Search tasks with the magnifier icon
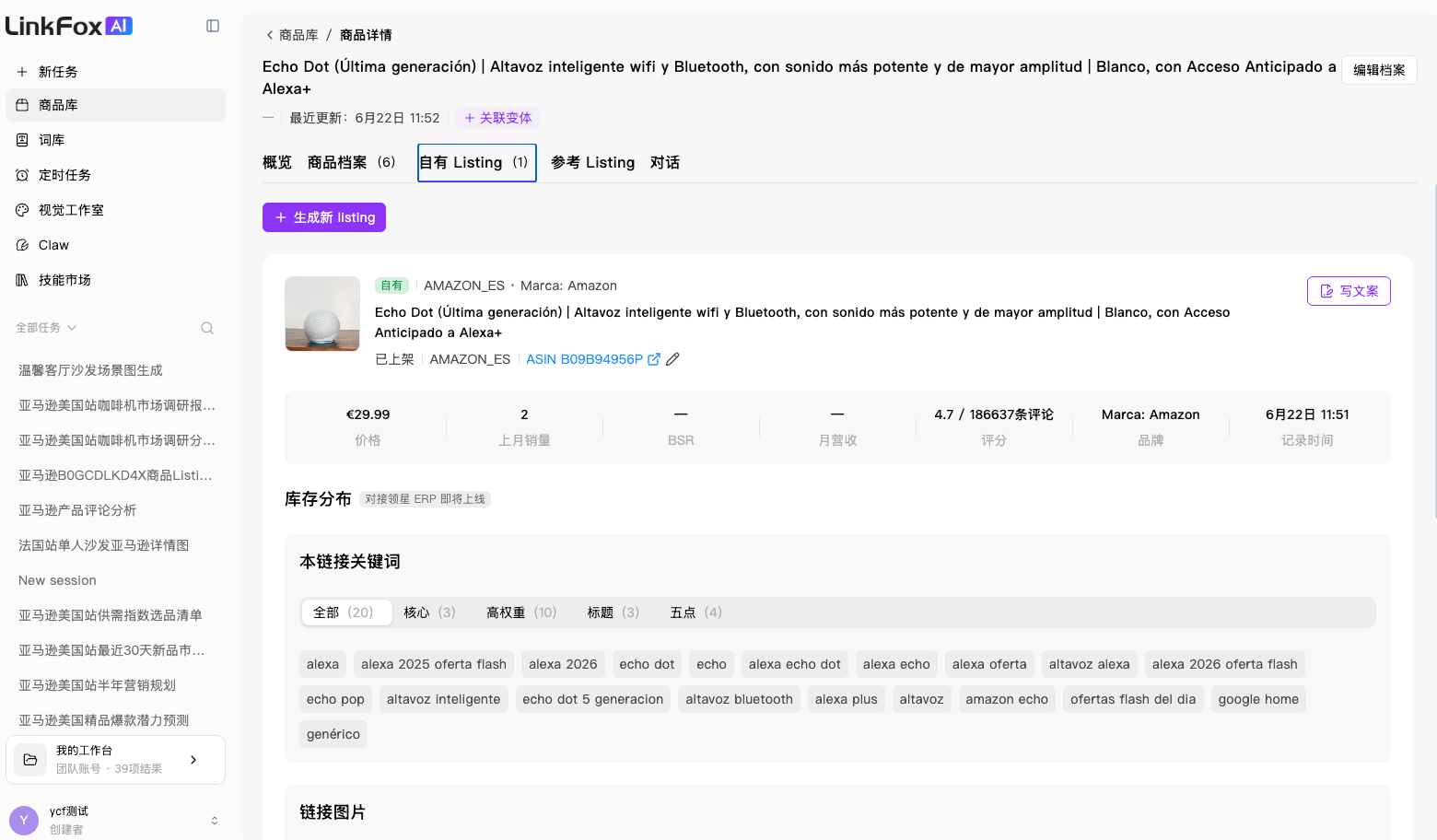Image resolution: width=1437 pixels, height=840 pixels. coord(207,328)
